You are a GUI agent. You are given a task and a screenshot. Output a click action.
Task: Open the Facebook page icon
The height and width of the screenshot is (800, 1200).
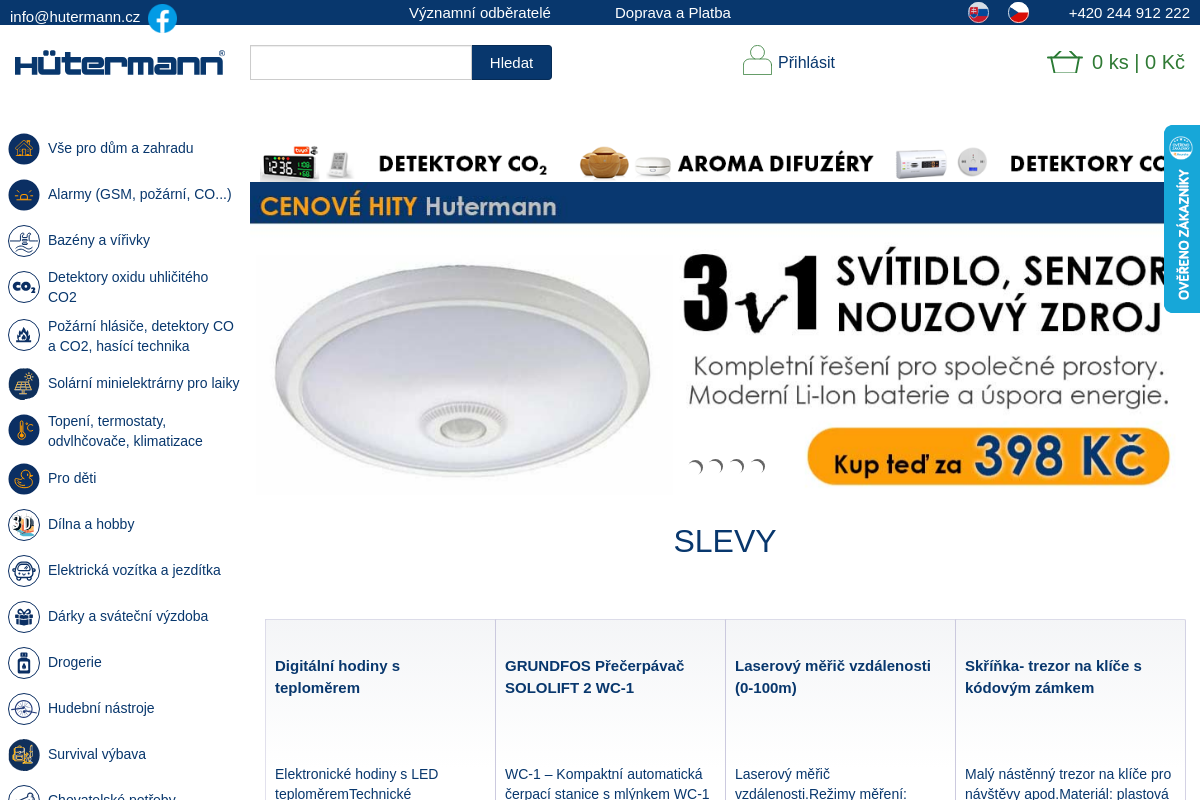(x=162, y=18)
